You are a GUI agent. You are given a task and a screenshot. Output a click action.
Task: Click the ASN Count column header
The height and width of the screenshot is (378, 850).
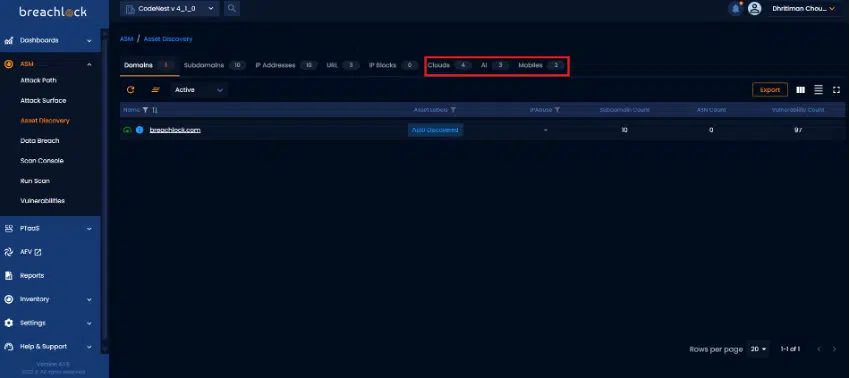click(711, 110)
